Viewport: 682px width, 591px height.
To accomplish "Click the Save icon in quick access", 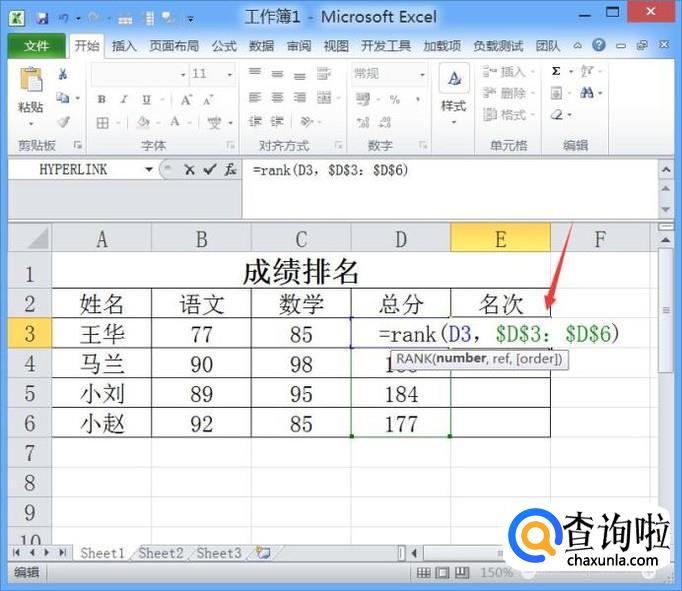I will 42,18.
